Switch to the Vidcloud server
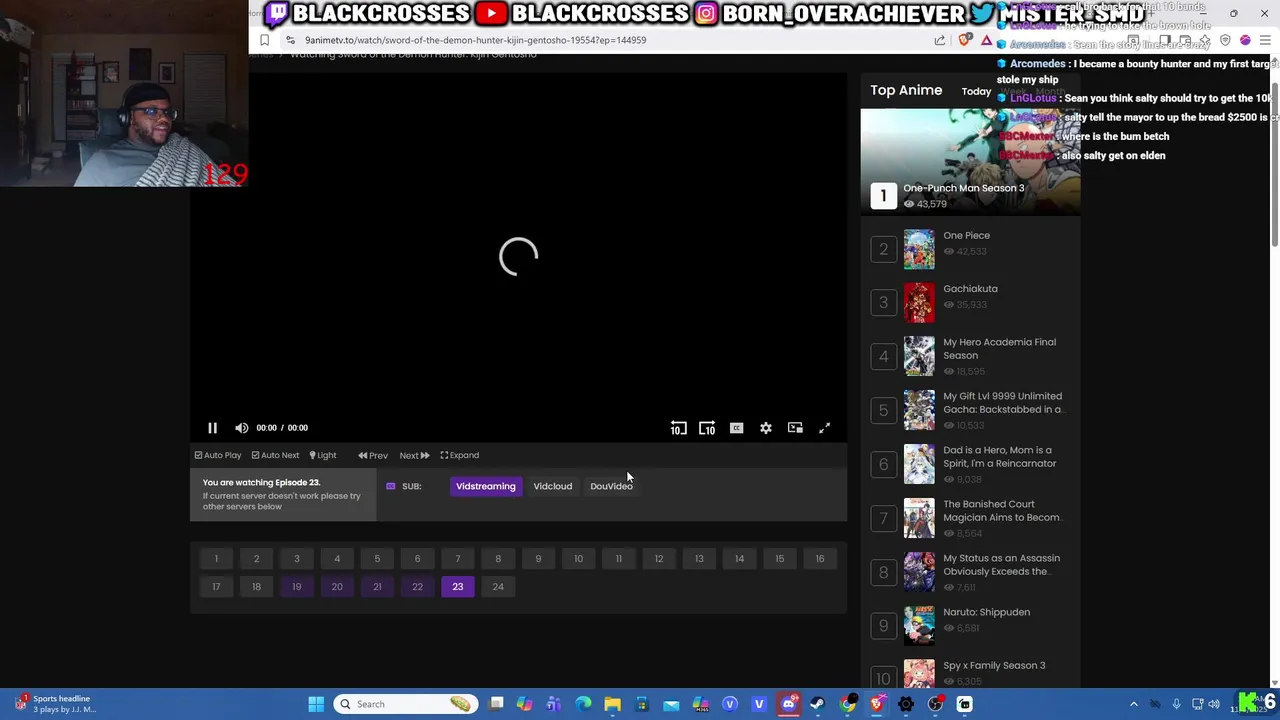 point(553,486)
